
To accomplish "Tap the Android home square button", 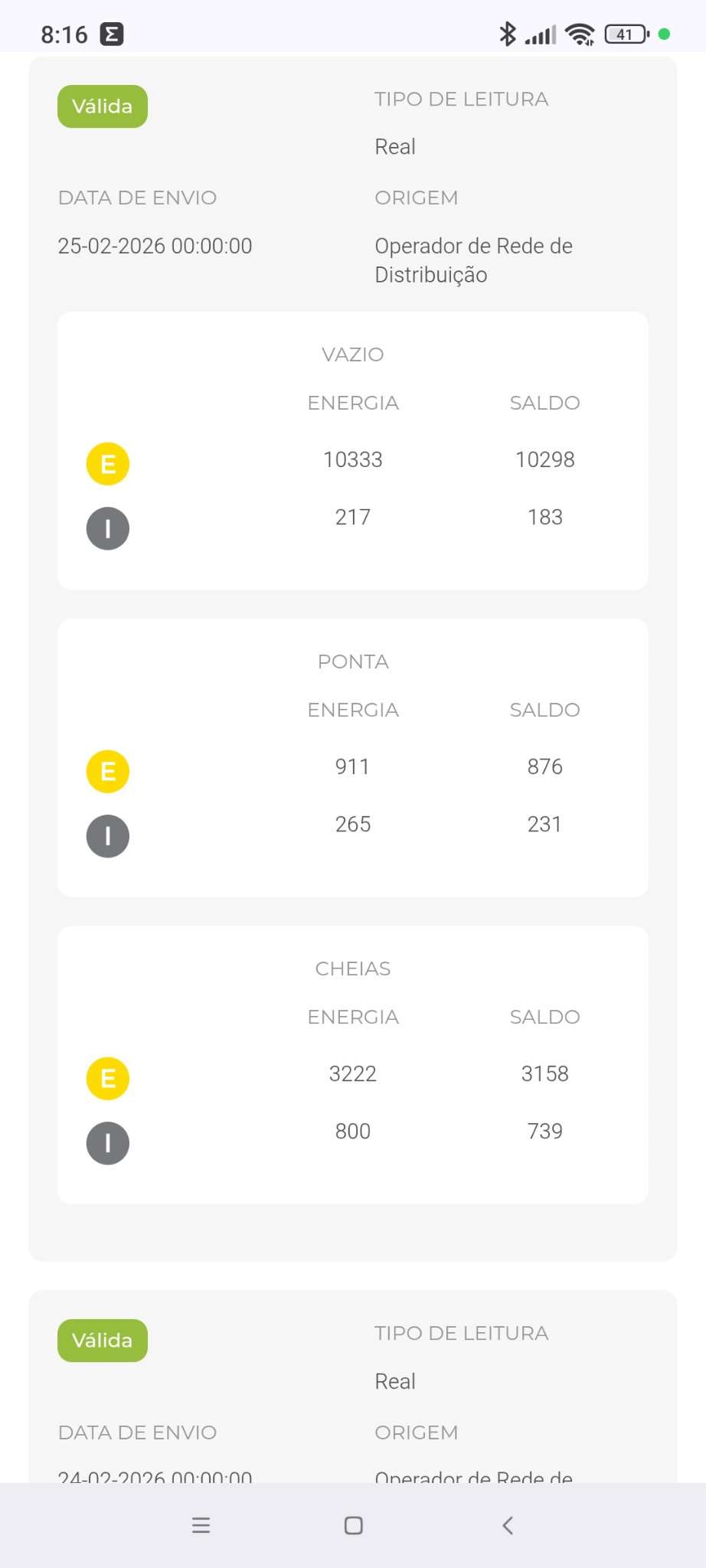I will click(x=353, y=1525).
